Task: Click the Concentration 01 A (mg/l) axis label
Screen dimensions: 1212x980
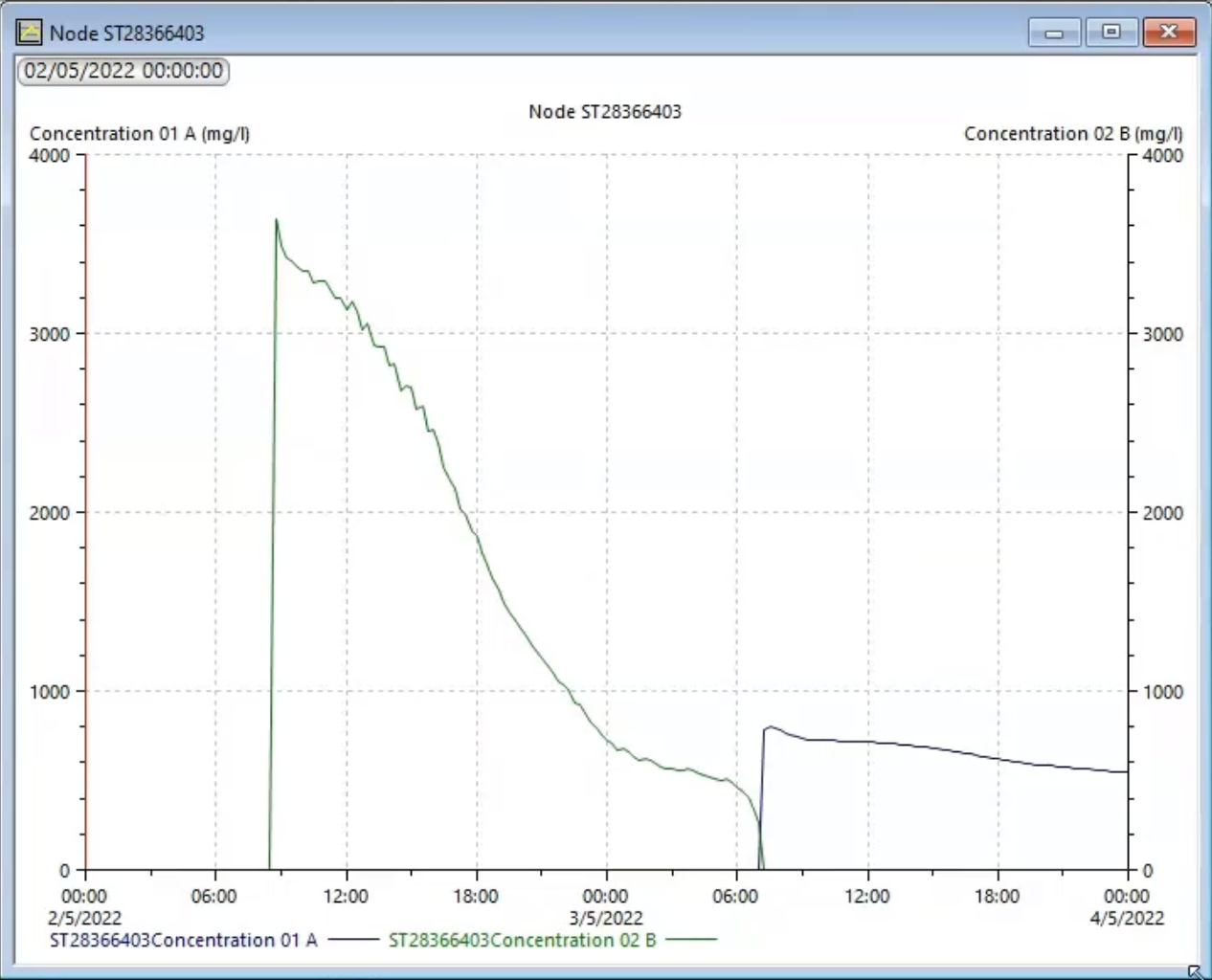Action: 140,134
